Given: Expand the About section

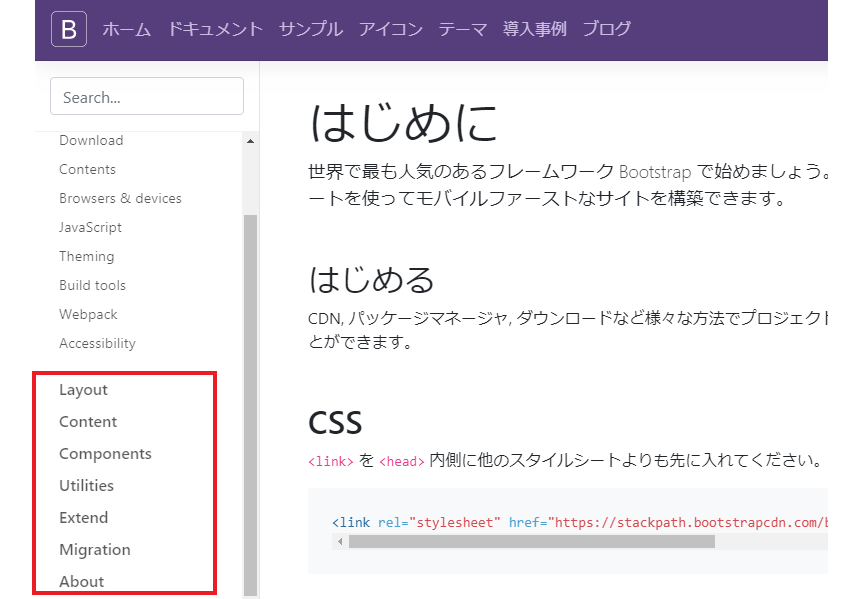Looking at the screenshot, I should [x=81, y=581].
